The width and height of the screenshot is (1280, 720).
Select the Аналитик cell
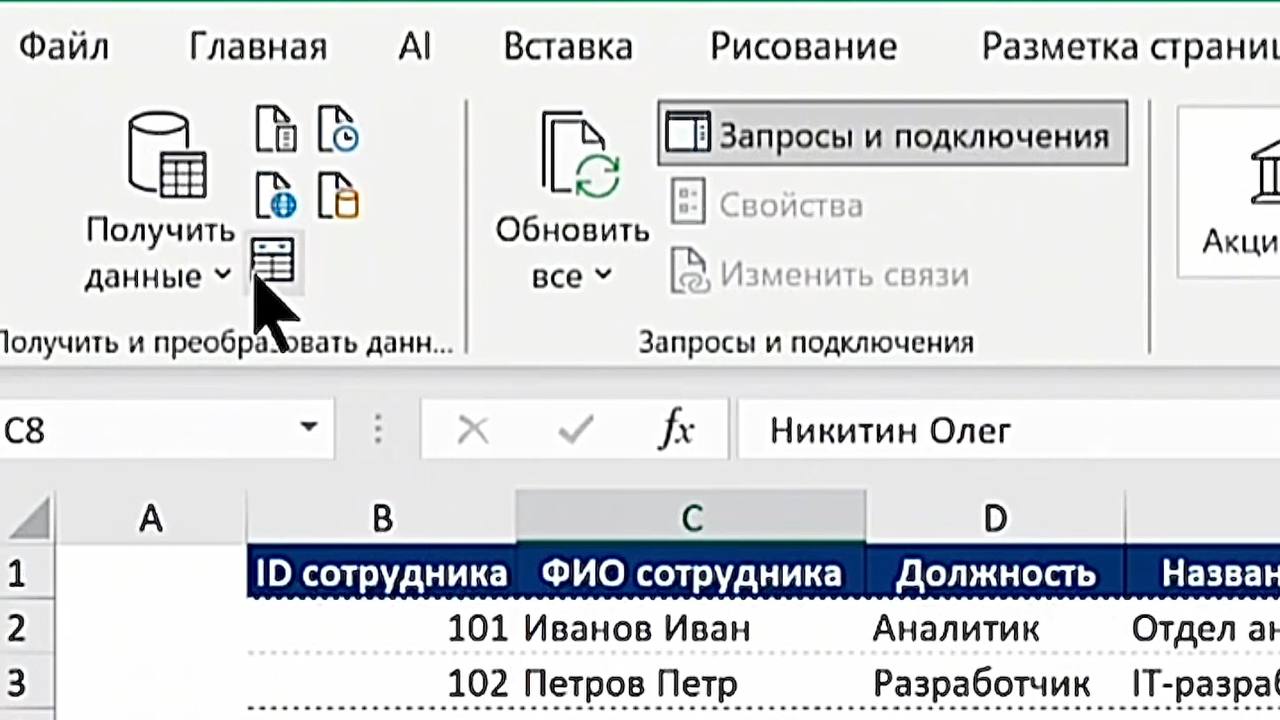point(995,628)
